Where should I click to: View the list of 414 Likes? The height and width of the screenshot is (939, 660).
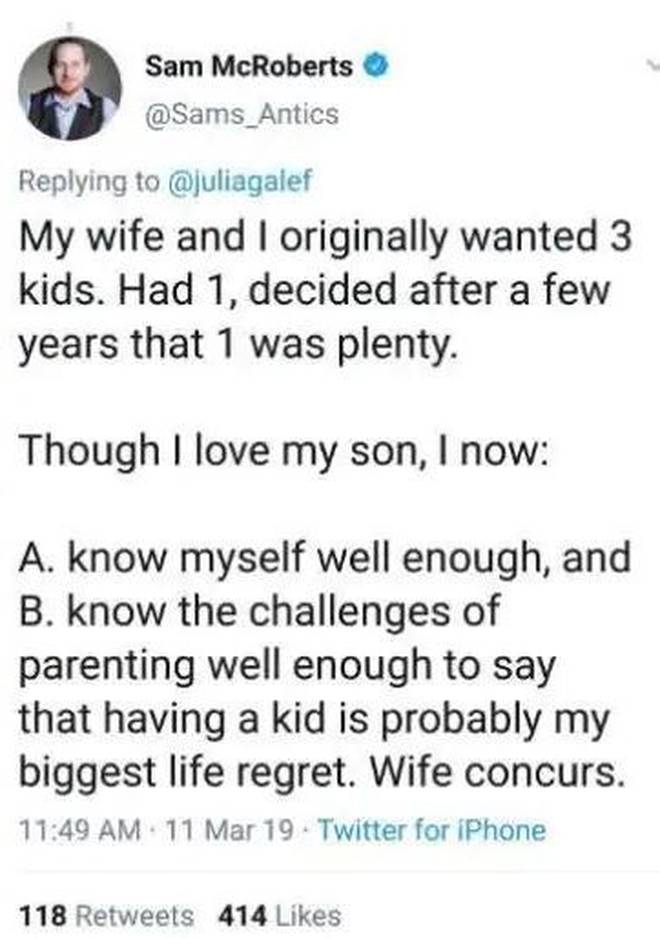coord(280,916)
